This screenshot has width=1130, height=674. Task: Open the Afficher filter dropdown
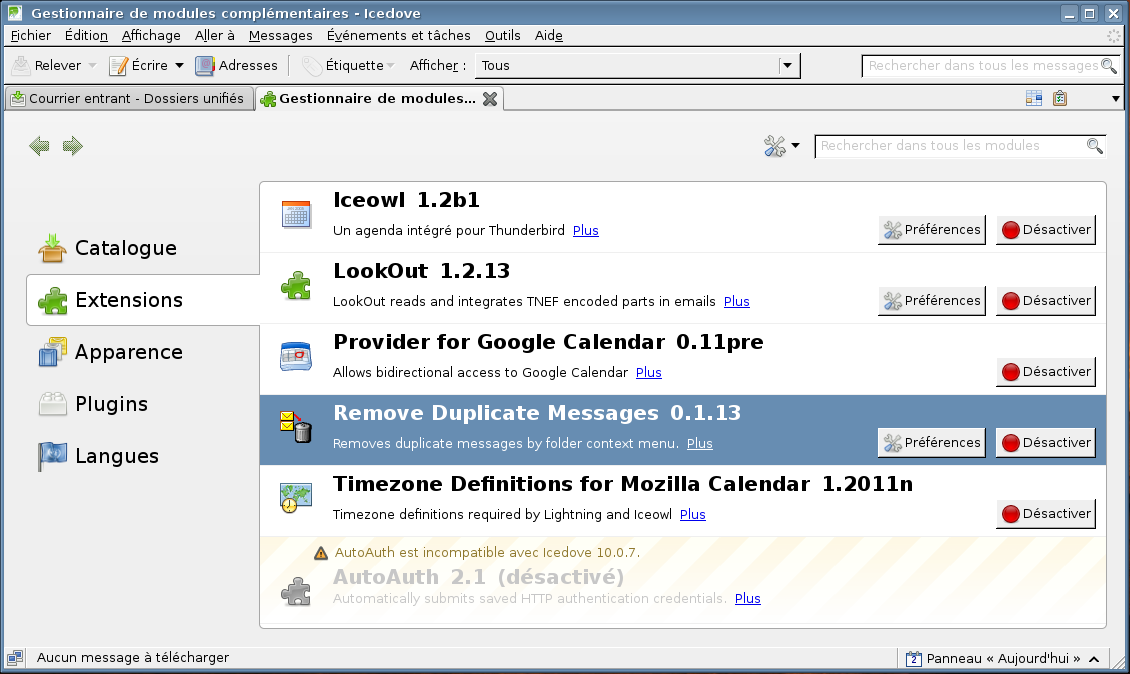coord(789,66)
